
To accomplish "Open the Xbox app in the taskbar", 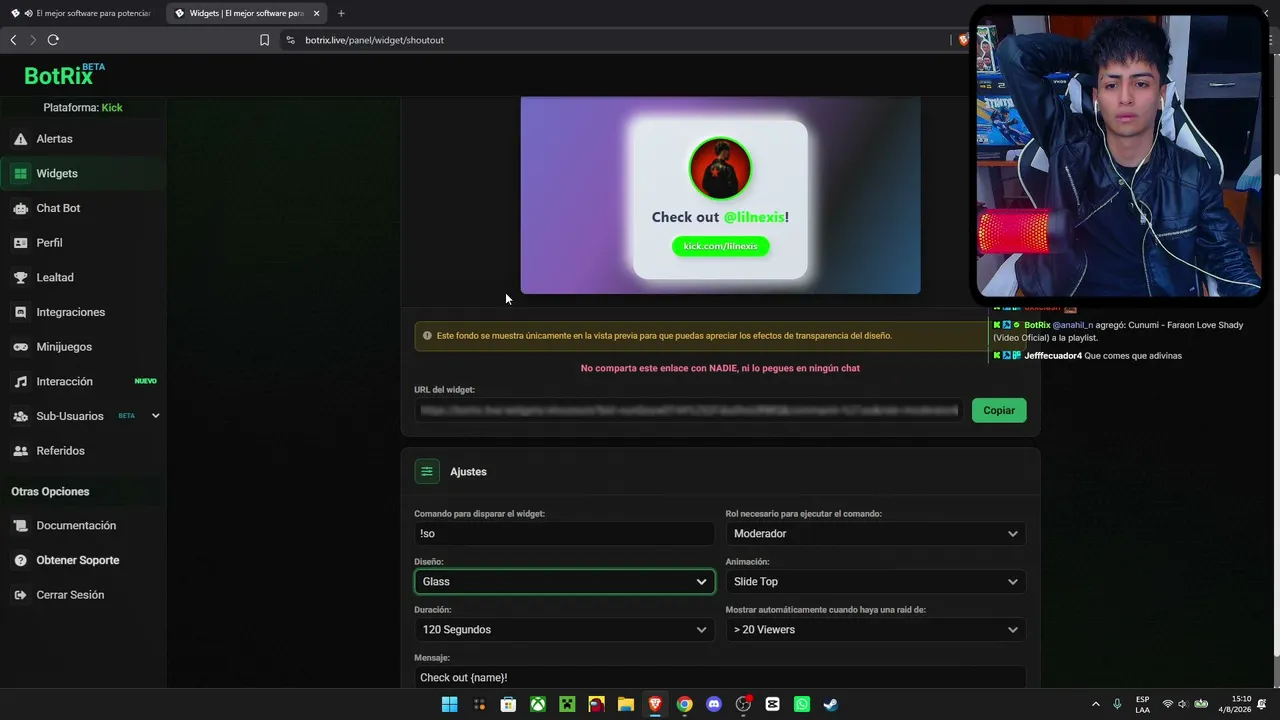I will (x=538, y=704).
